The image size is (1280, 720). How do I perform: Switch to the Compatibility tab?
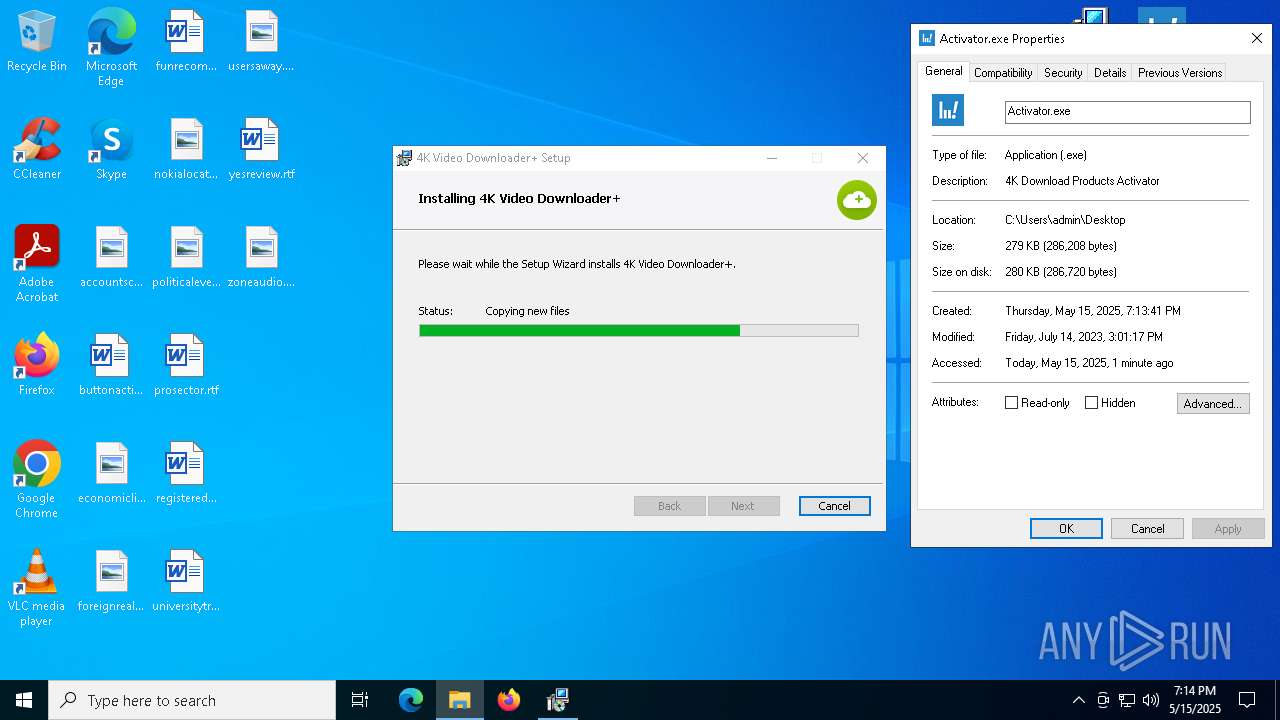click(1003, 73)
